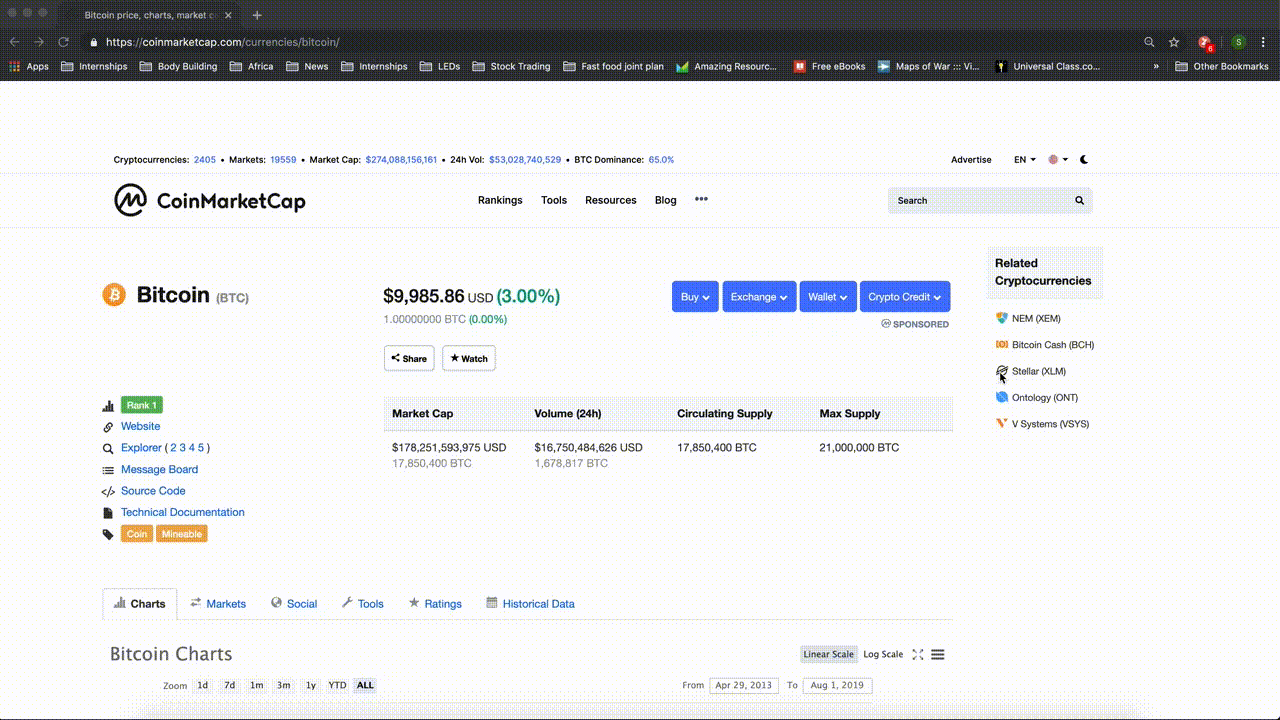Viewport: 1280px width, 720px height.
Task: Click the BTC Dominance 65.0% value
Action: click(662, 159)
